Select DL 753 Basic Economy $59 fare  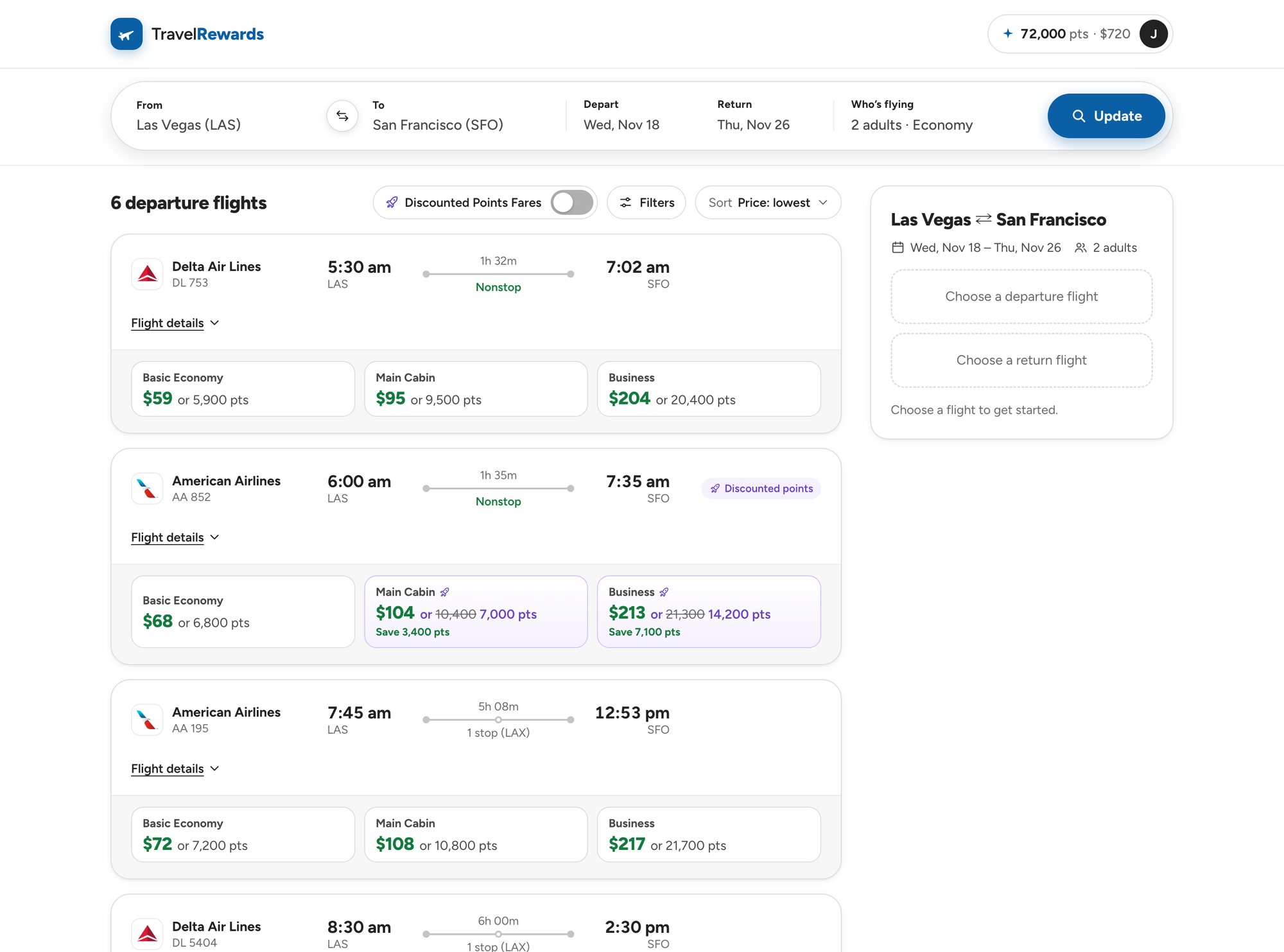[243, 389]
